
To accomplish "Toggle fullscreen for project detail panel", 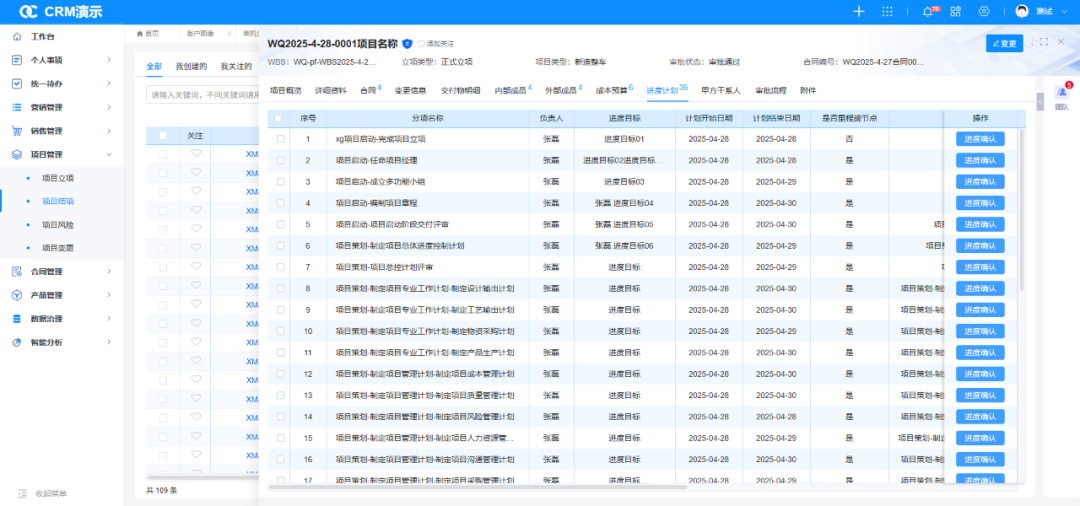I will (1044, 42).
